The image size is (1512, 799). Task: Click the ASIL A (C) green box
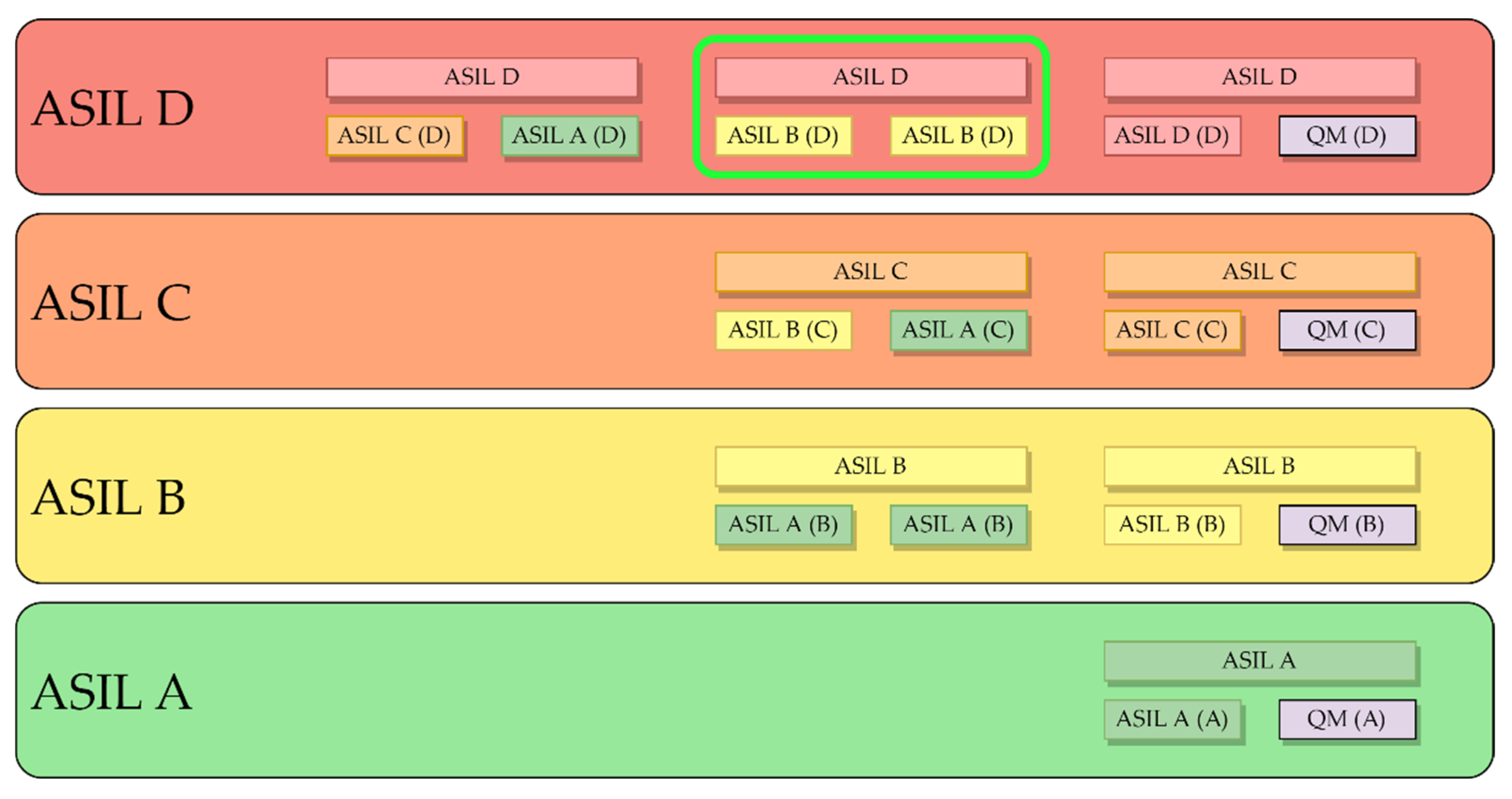tap(958, 330)
